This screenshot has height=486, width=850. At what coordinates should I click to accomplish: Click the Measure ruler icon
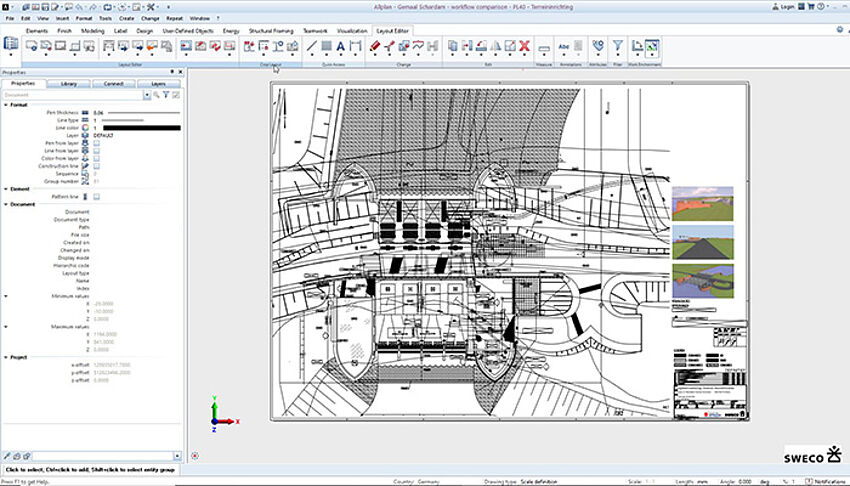544,47
